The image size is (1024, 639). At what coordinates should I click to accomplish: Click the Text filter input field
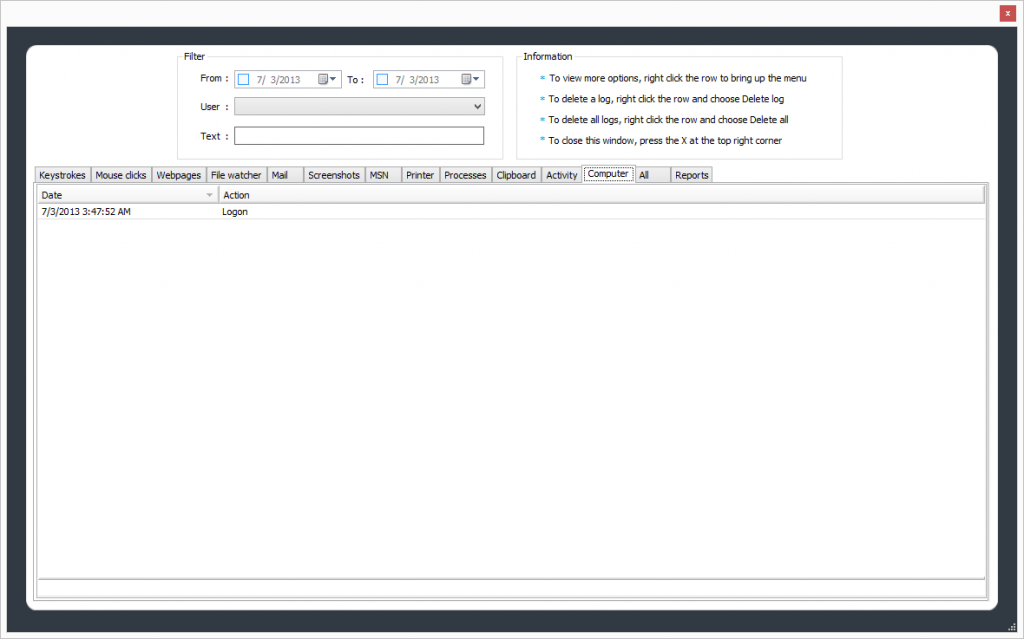point(358,136)
